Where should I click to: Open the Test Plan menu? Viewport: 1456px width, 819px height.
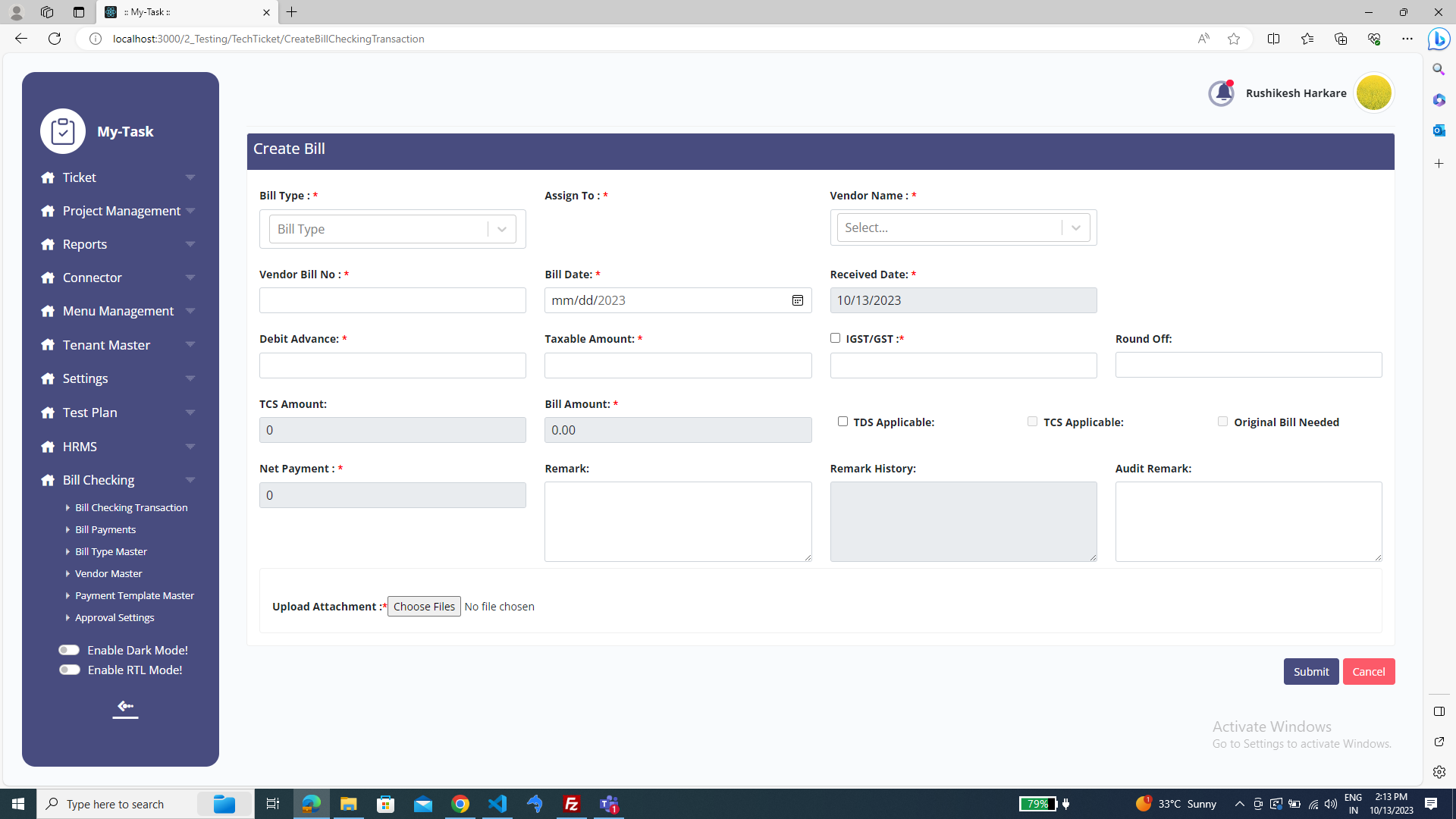120,413
